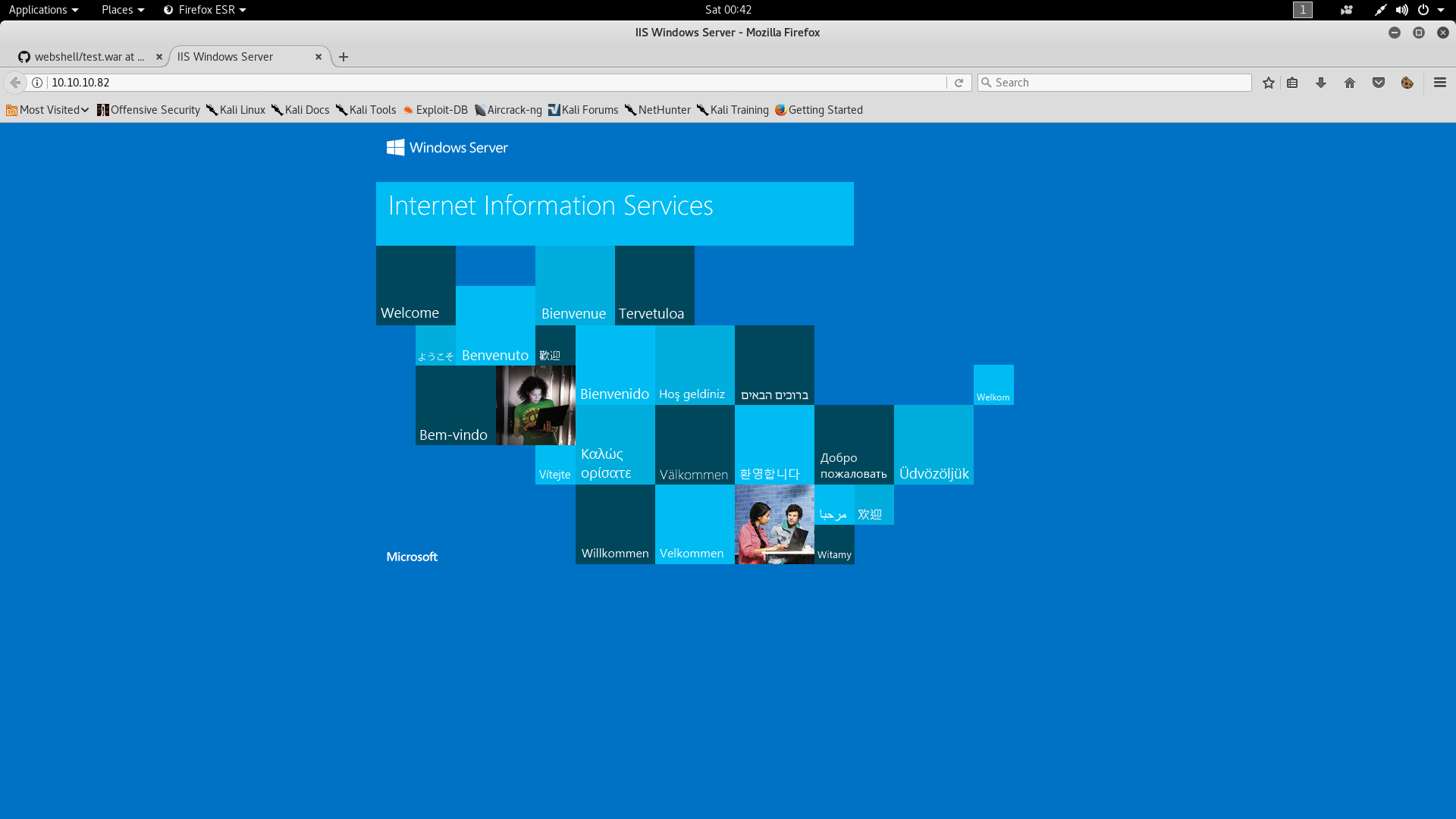
Task: Expand the Most Visited bookmarks dropdown
Action: (47, 110)
